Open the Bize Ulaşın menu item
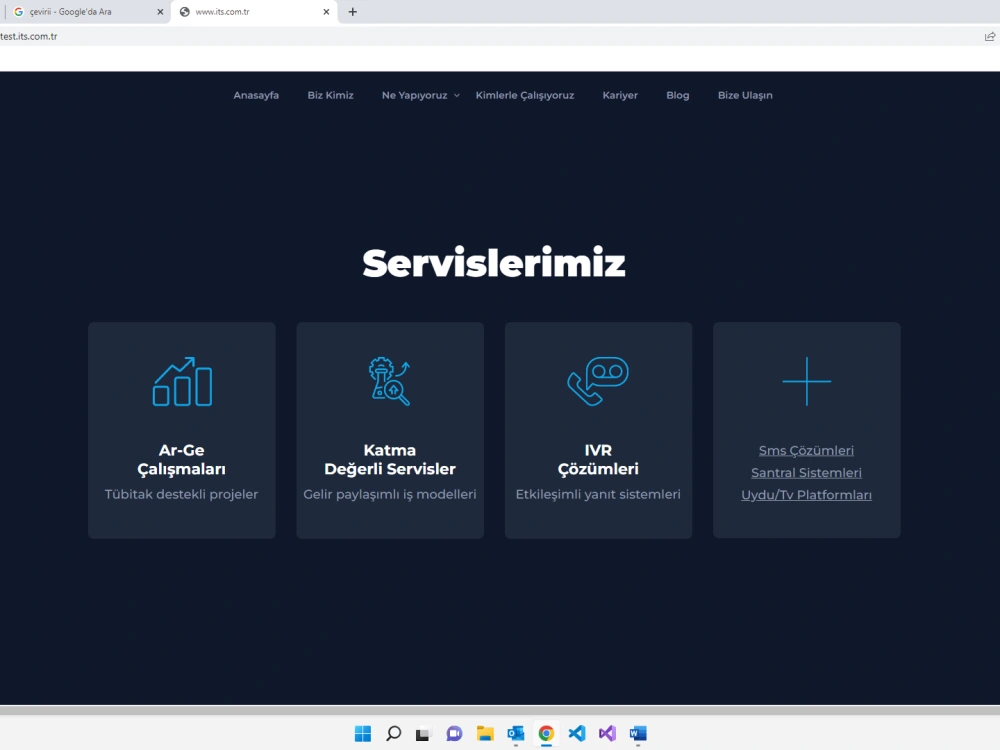The height and width of the screenshot is (750, 1000). tap(745, 95)
